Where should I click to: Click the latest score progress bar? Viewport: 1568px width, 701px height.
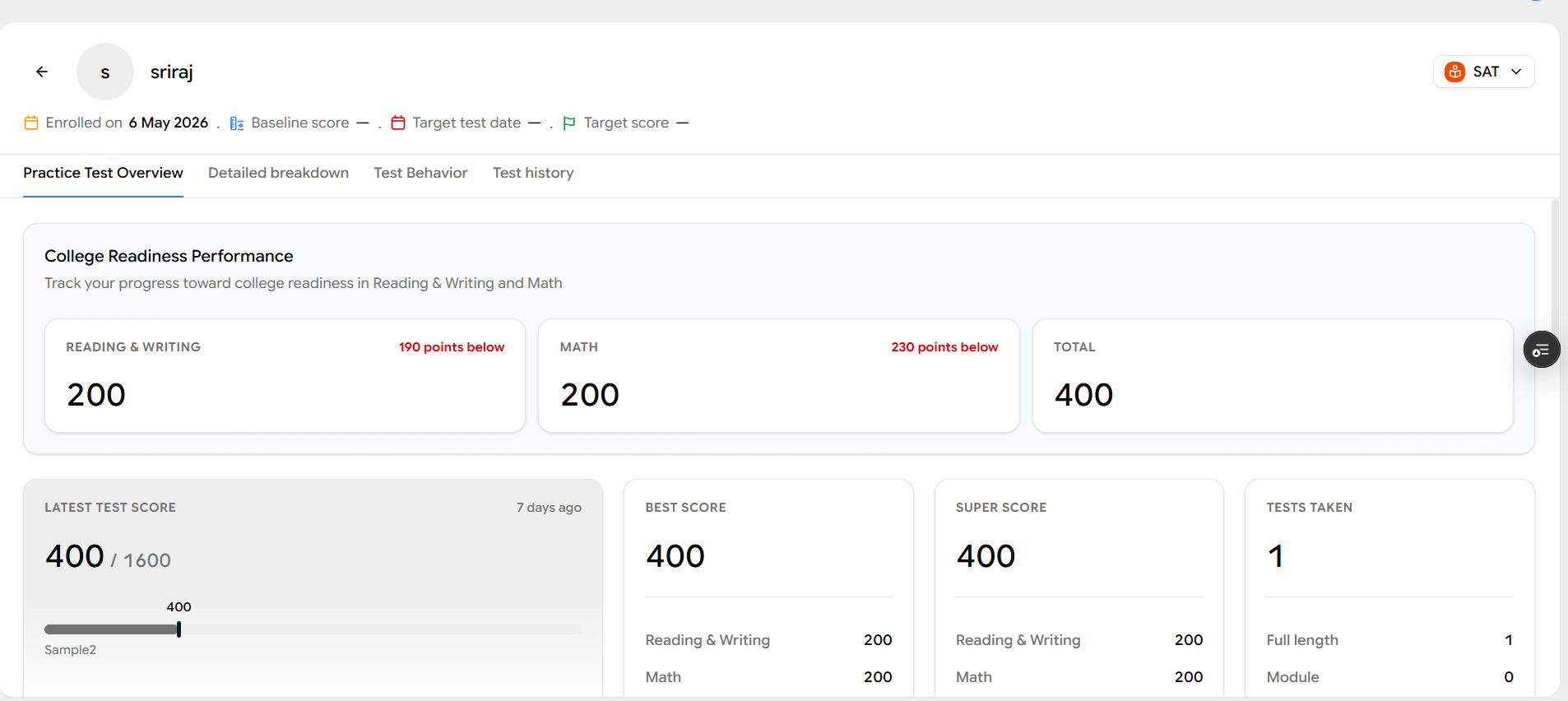313,629
